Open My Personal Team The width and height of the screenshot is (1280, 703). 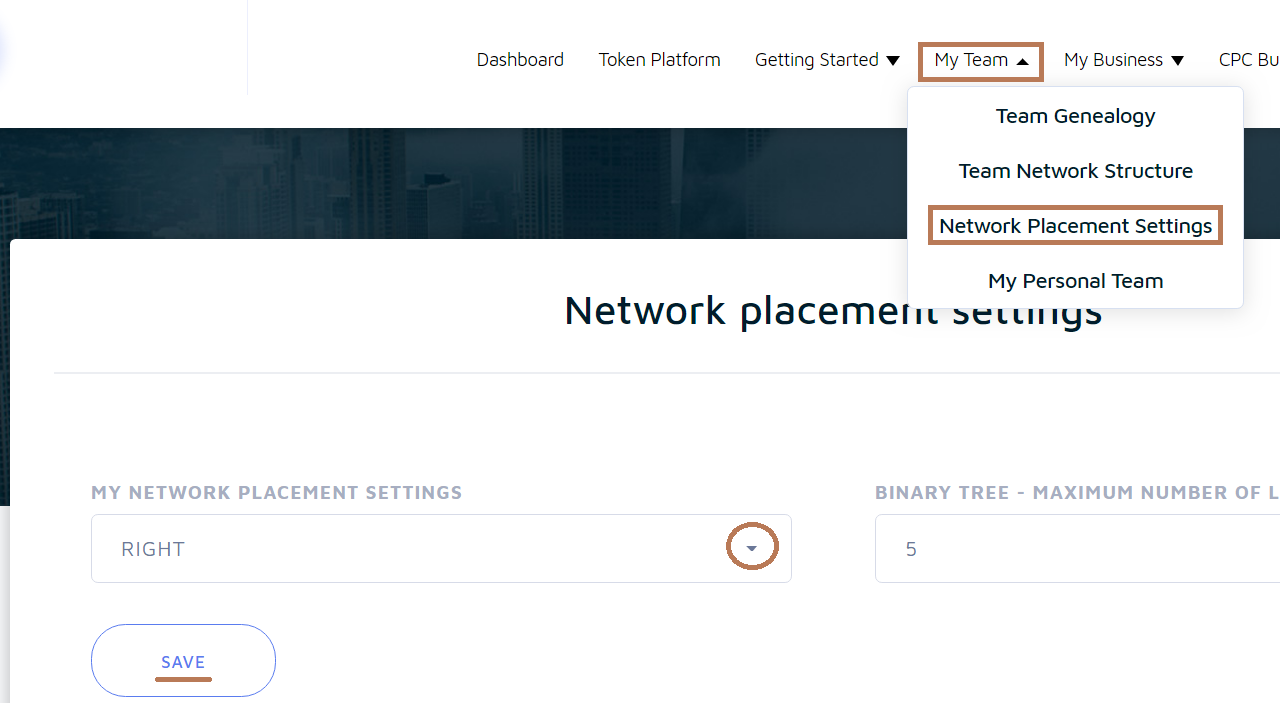(1075, 281)
